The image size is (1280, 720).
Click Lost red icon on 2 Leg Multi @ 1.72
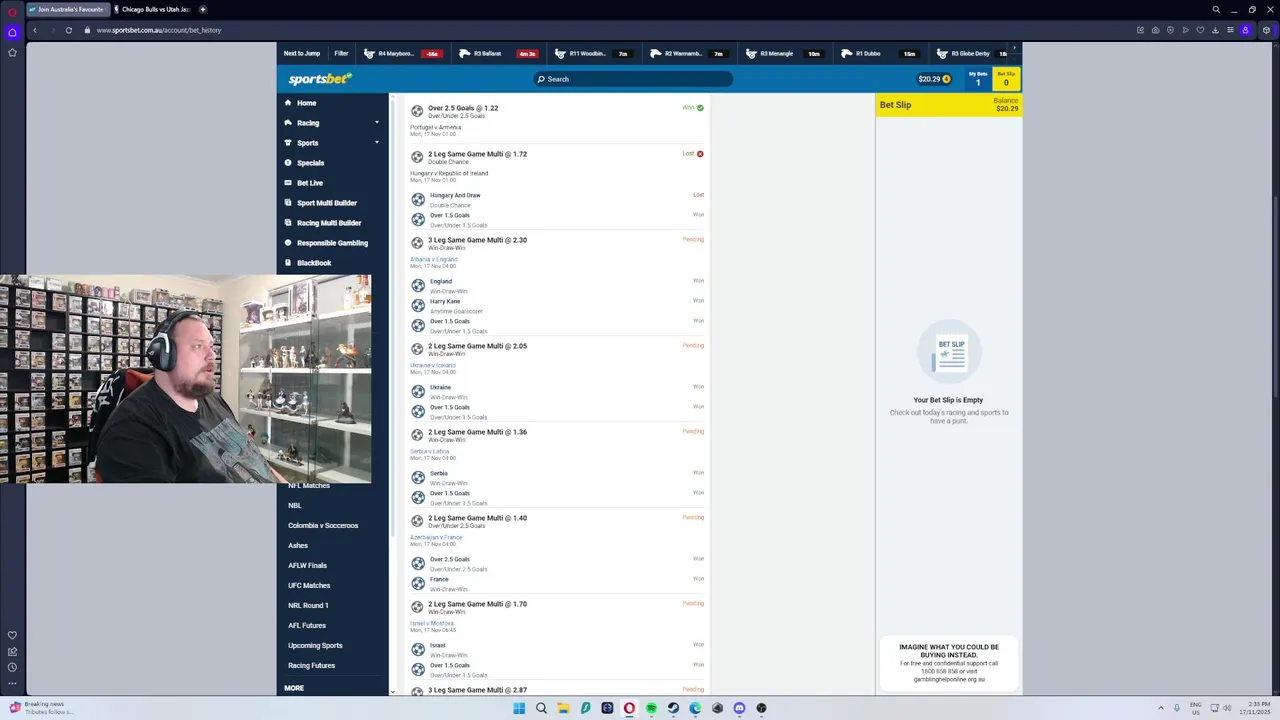tap(700, 154)
